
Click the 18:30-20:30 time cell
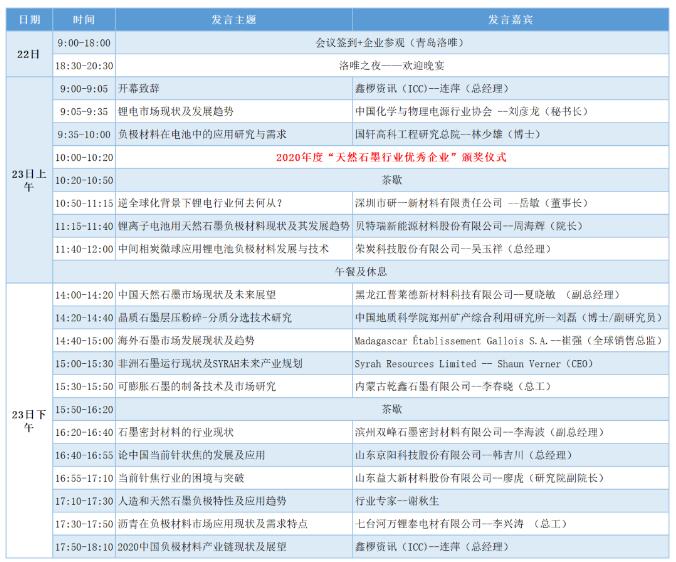(84, 66)
